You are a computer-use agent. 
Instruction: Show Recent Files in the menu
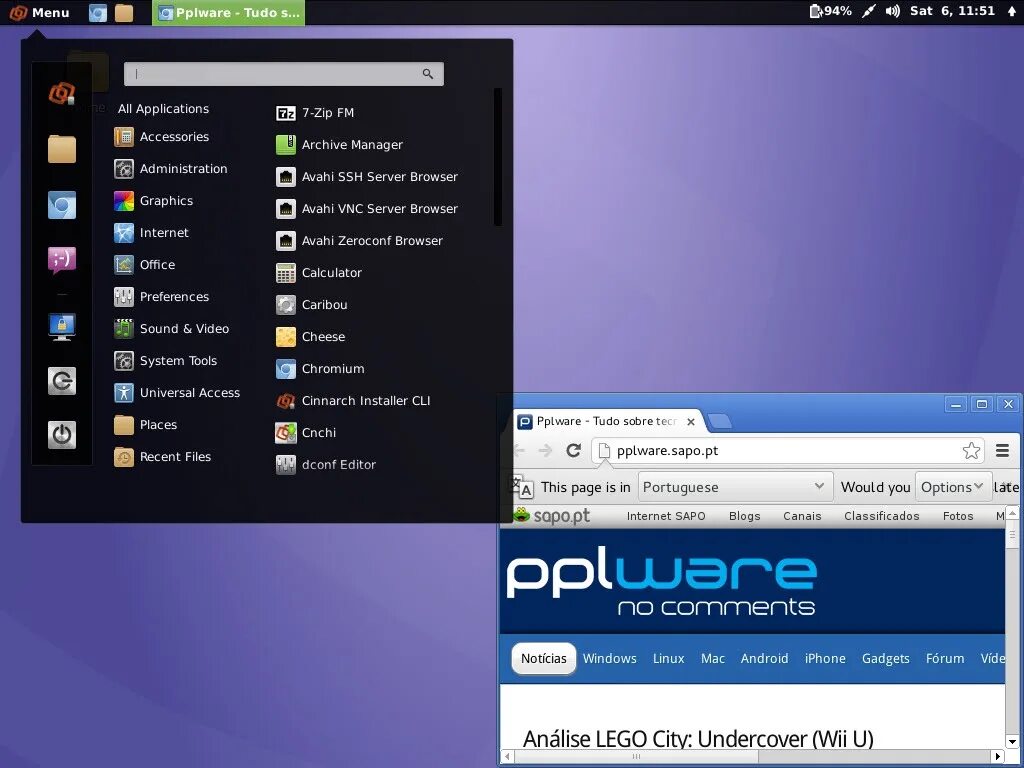(163, 456)
